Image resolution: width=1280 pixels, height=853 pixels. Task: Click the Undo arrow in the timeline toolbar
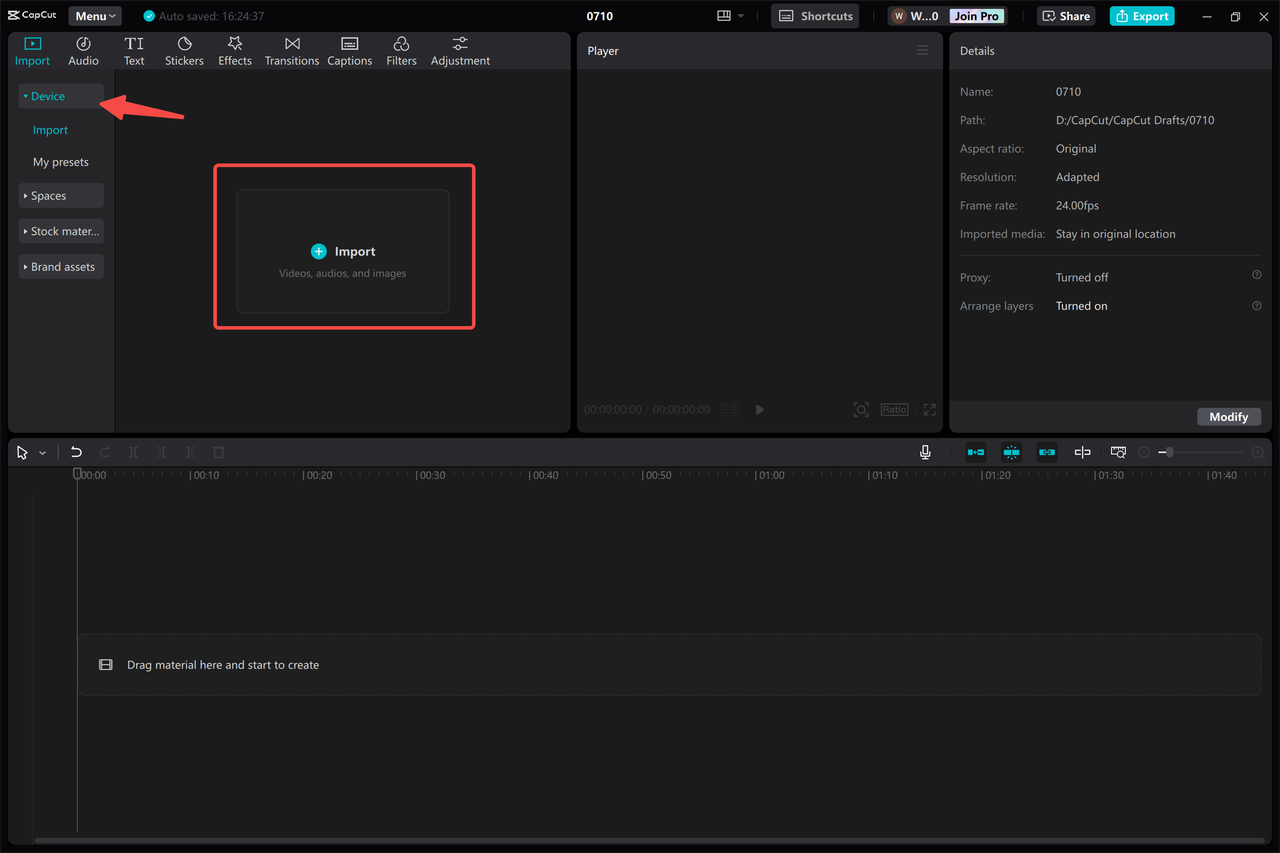click(x=76, y=452)
